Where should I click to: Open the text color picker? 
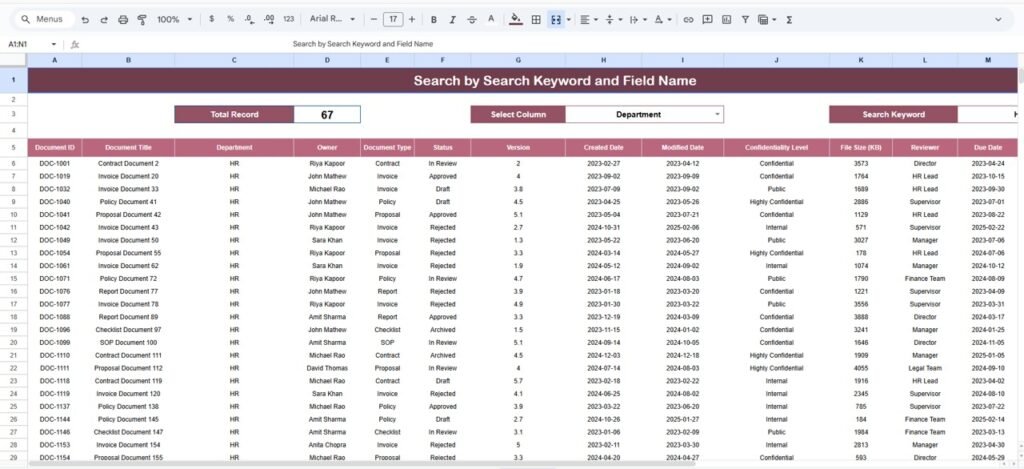491,20
